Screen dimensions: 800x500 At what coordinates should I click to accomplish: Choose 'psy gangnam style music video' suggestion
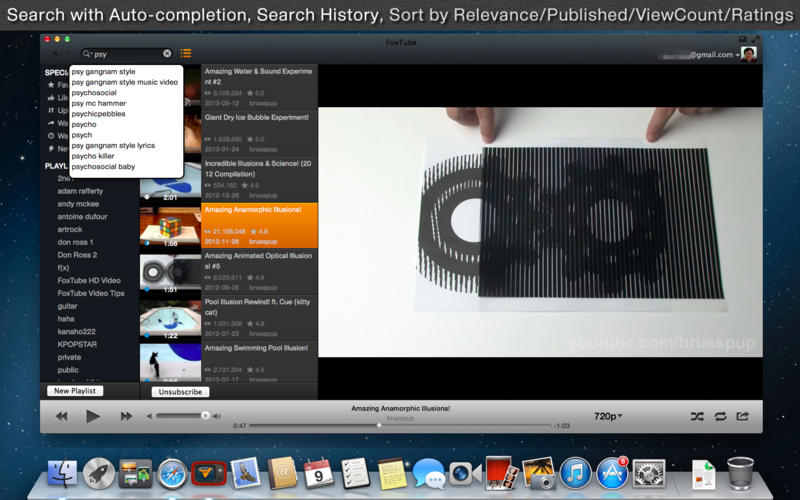[126, 82]
